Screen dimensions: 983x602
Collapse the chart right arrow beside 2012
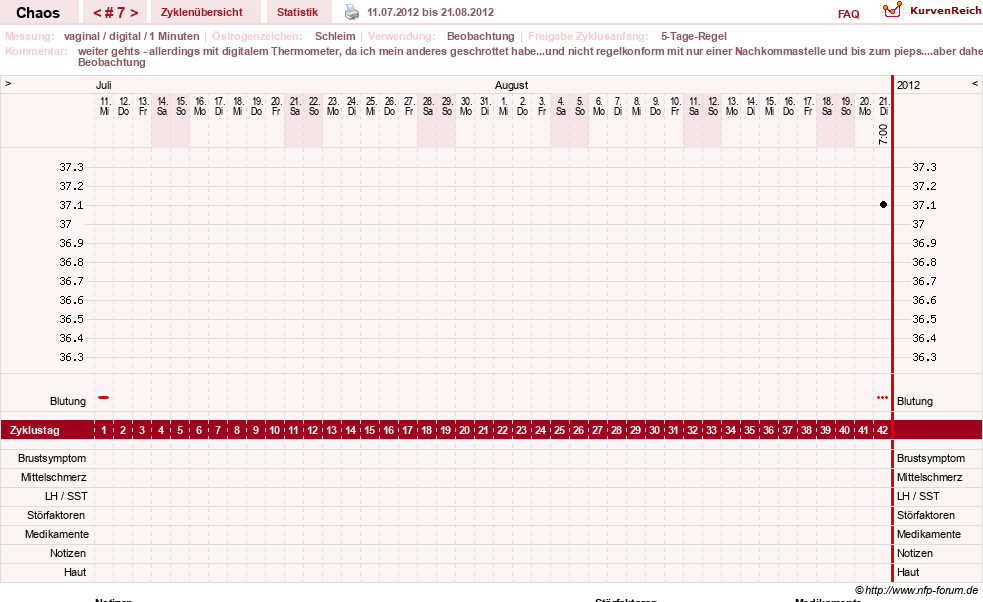click(x=975, y=83)
